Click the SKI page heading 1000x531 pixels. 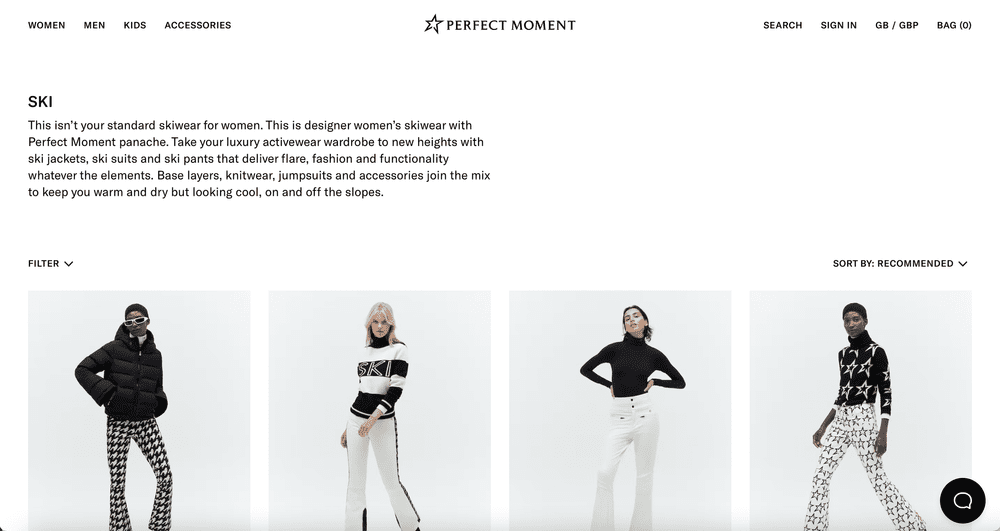click(x=40, y=102)
